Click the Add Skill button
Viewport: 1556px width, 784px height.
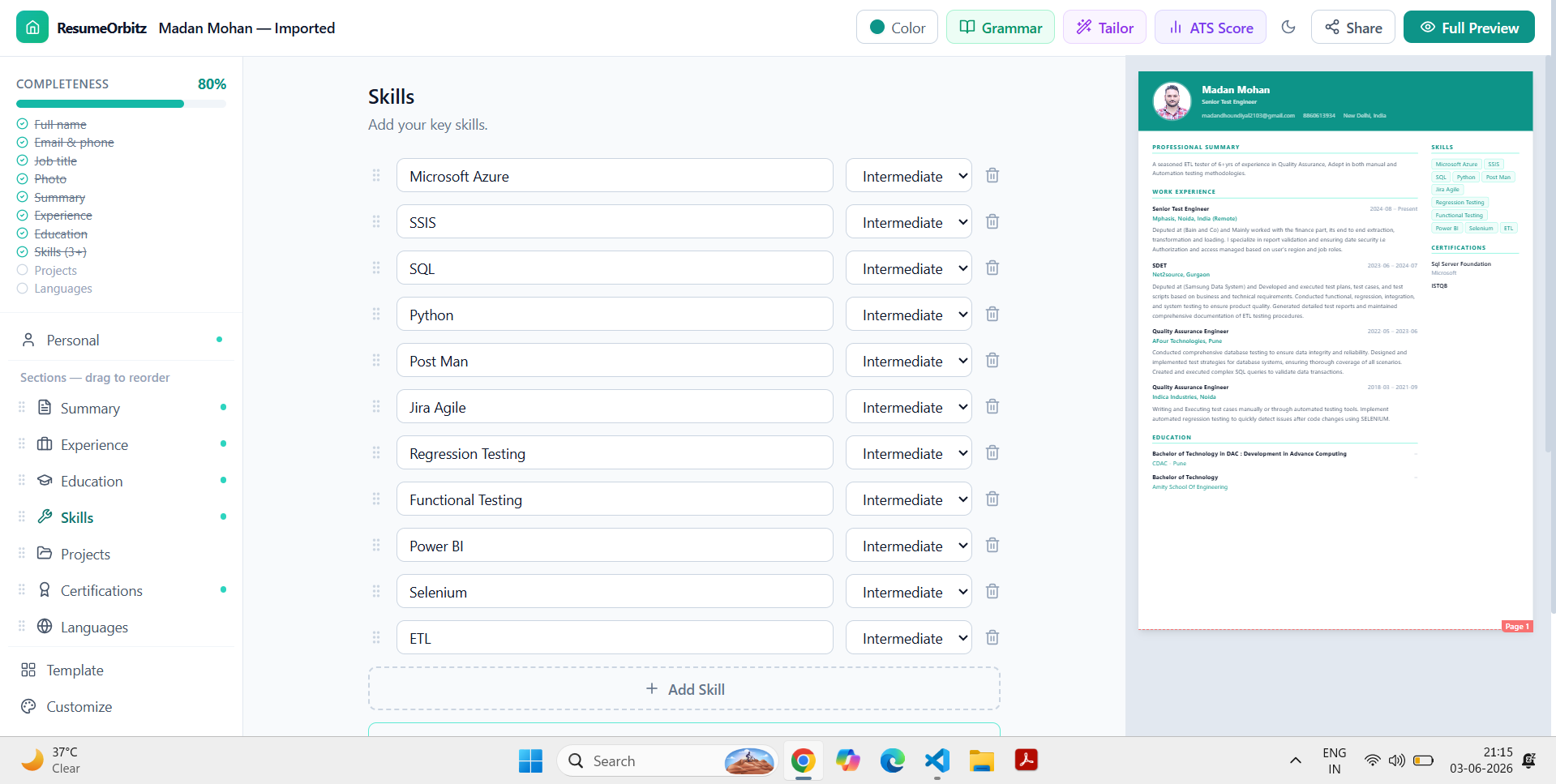tap(684, 688)
